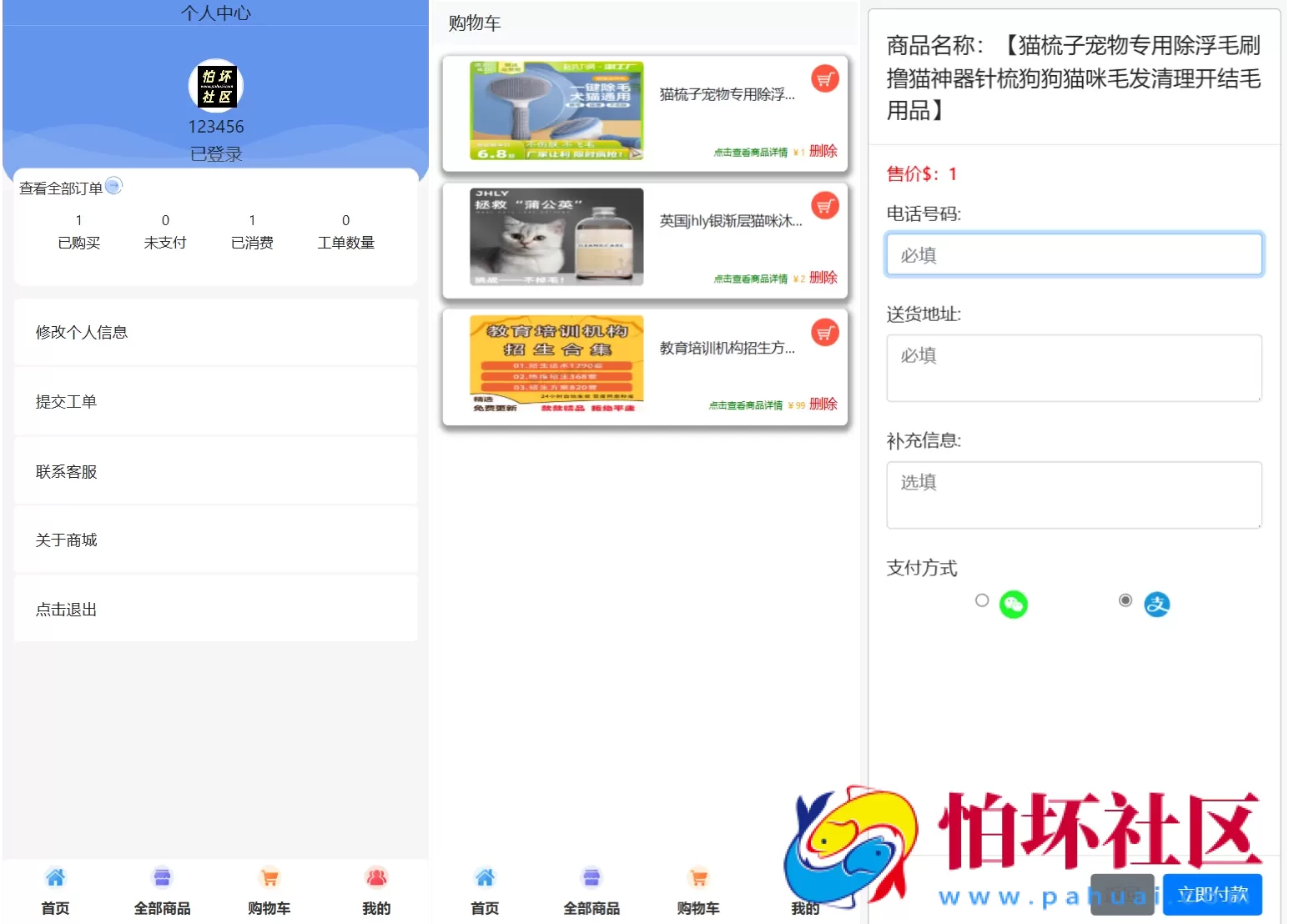The height and width of the screenshot is (924, 1289).
Task: Click the blue Alipay icon
Action: pyautogui.click(x=1157, y=604)
